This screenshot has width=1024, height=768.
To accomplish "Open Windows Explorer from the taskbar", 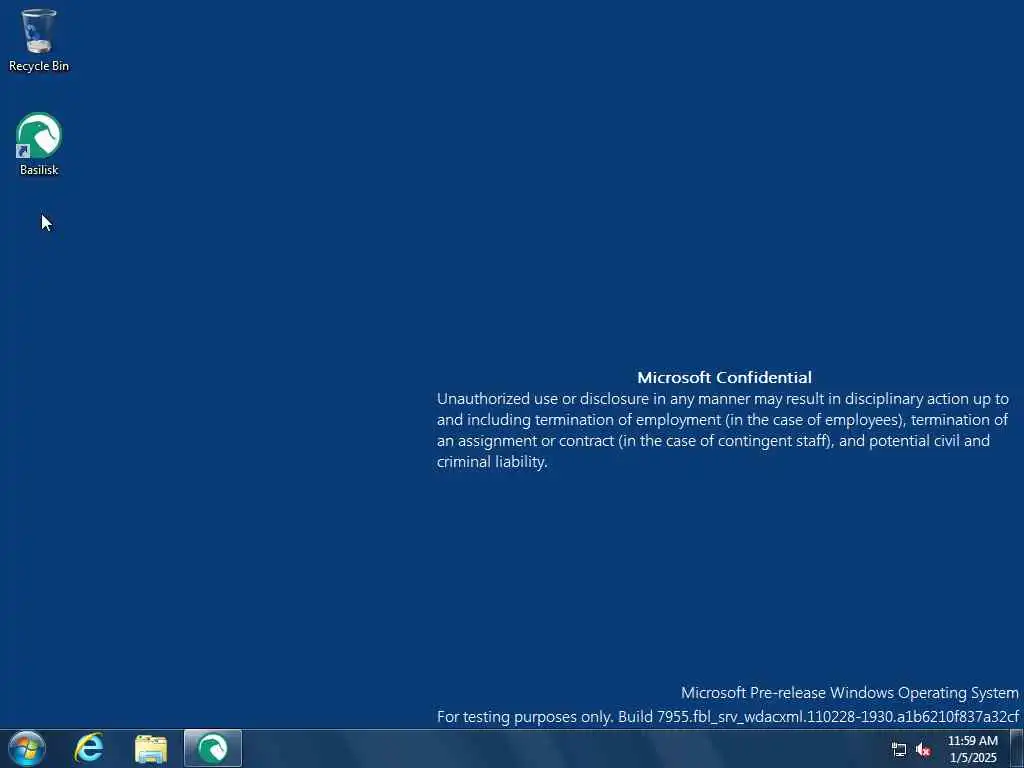I will point(151,748).
